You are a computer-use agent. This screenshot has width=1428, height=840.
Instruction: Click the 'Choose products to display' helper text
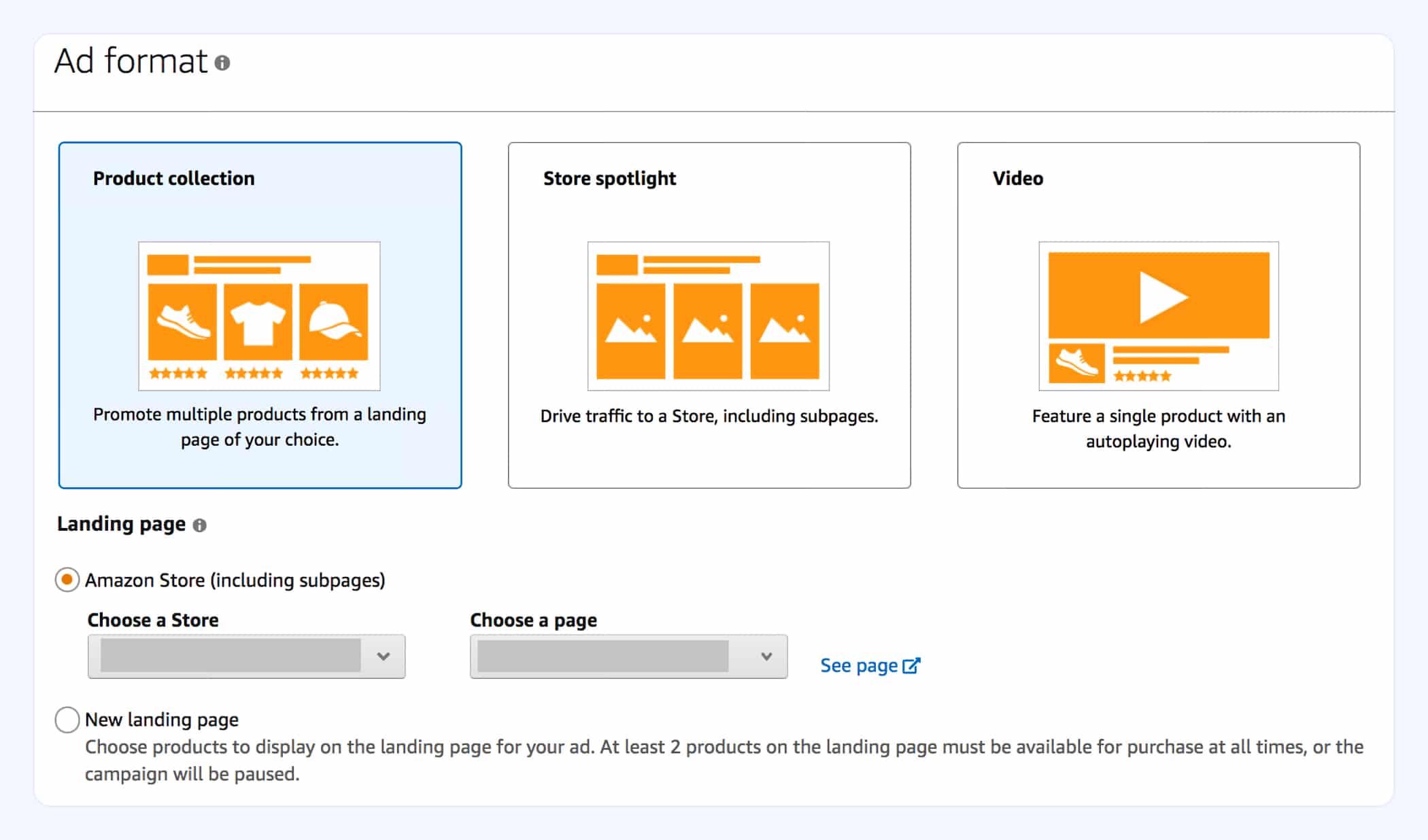click(724, 760)
